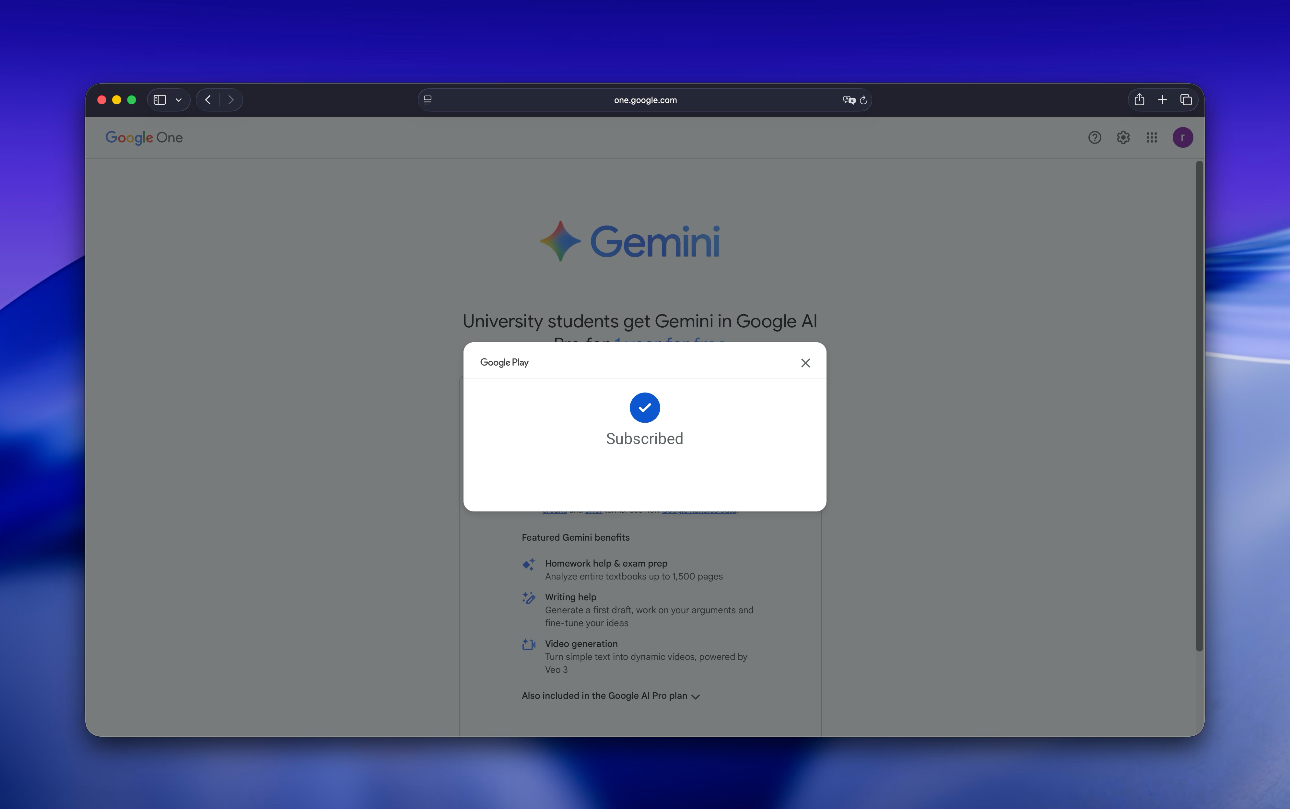
Task: Click the Settings gear icon
Action: tap(1123, 137)
